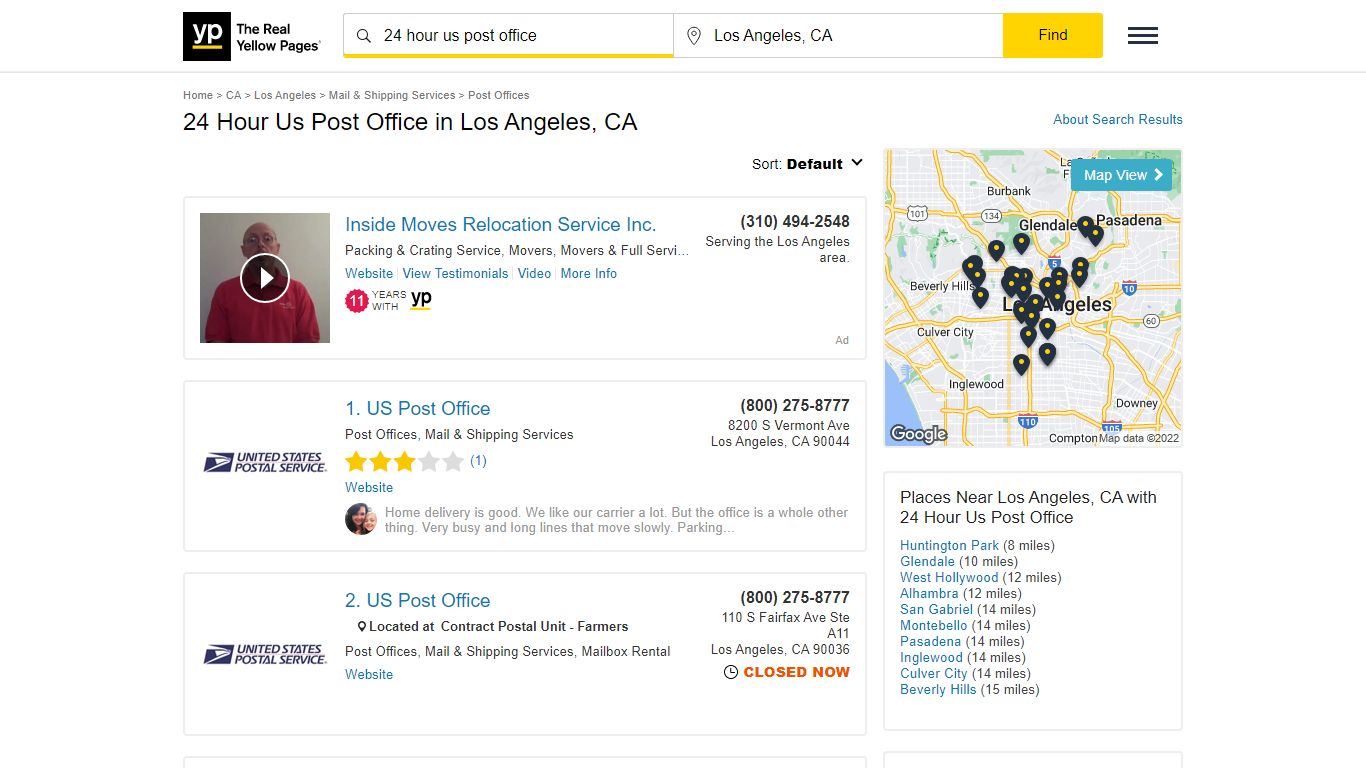This screenshot has height=768, width=1366.
Task: Open About Search Results link
Action: tap(1118, 119)
